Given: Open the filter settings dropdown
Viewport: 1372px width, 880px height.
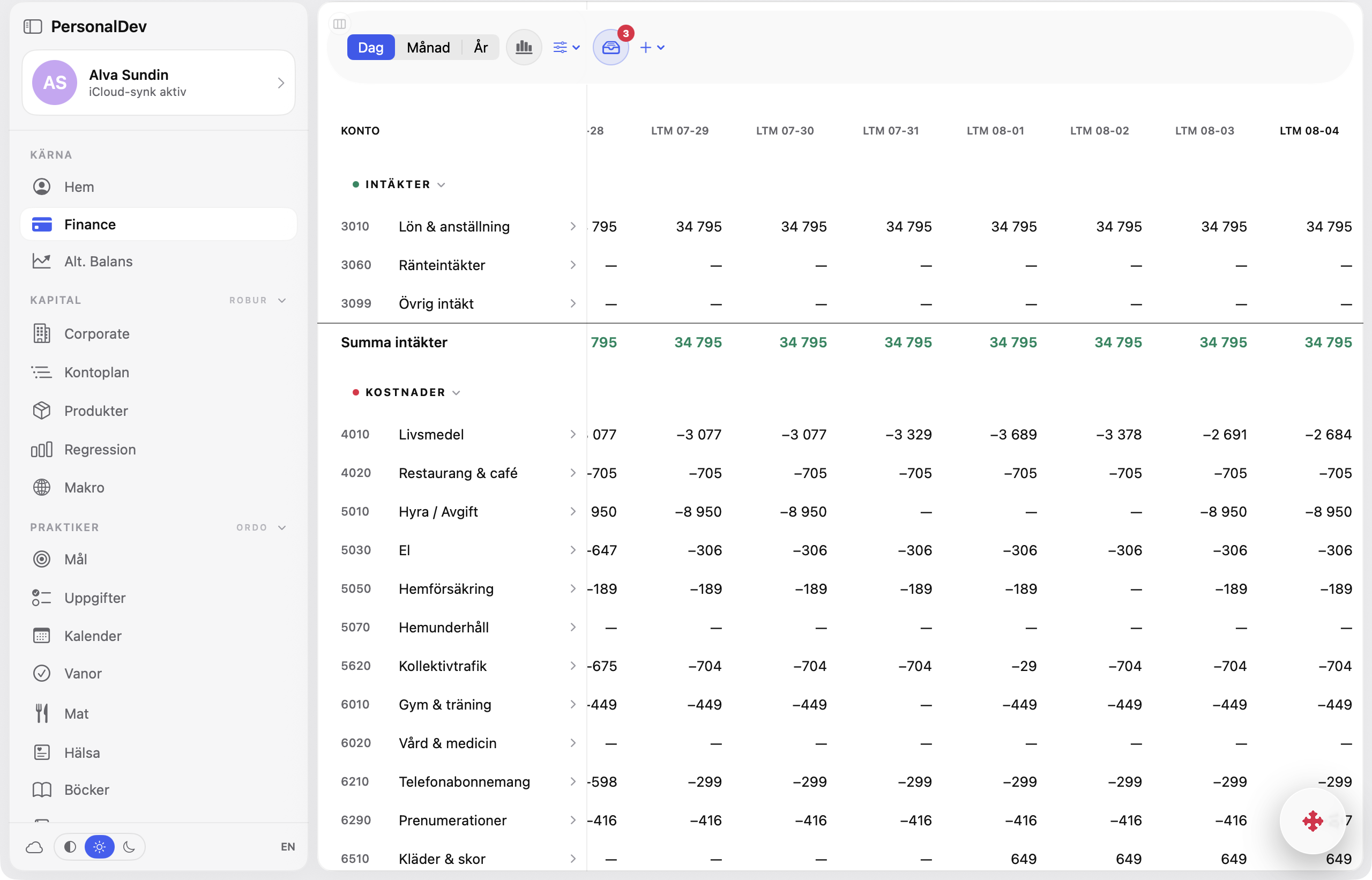Looking at the screenshot, I should tap(566, 47).
